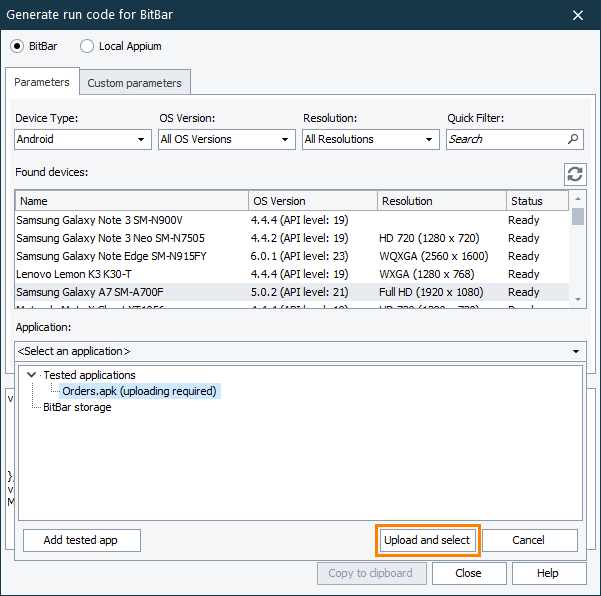Select Samsung Galaxy Note 3 SM-N900V device
Viewport: 601px width, 596px height.
[x=292, y=220]
